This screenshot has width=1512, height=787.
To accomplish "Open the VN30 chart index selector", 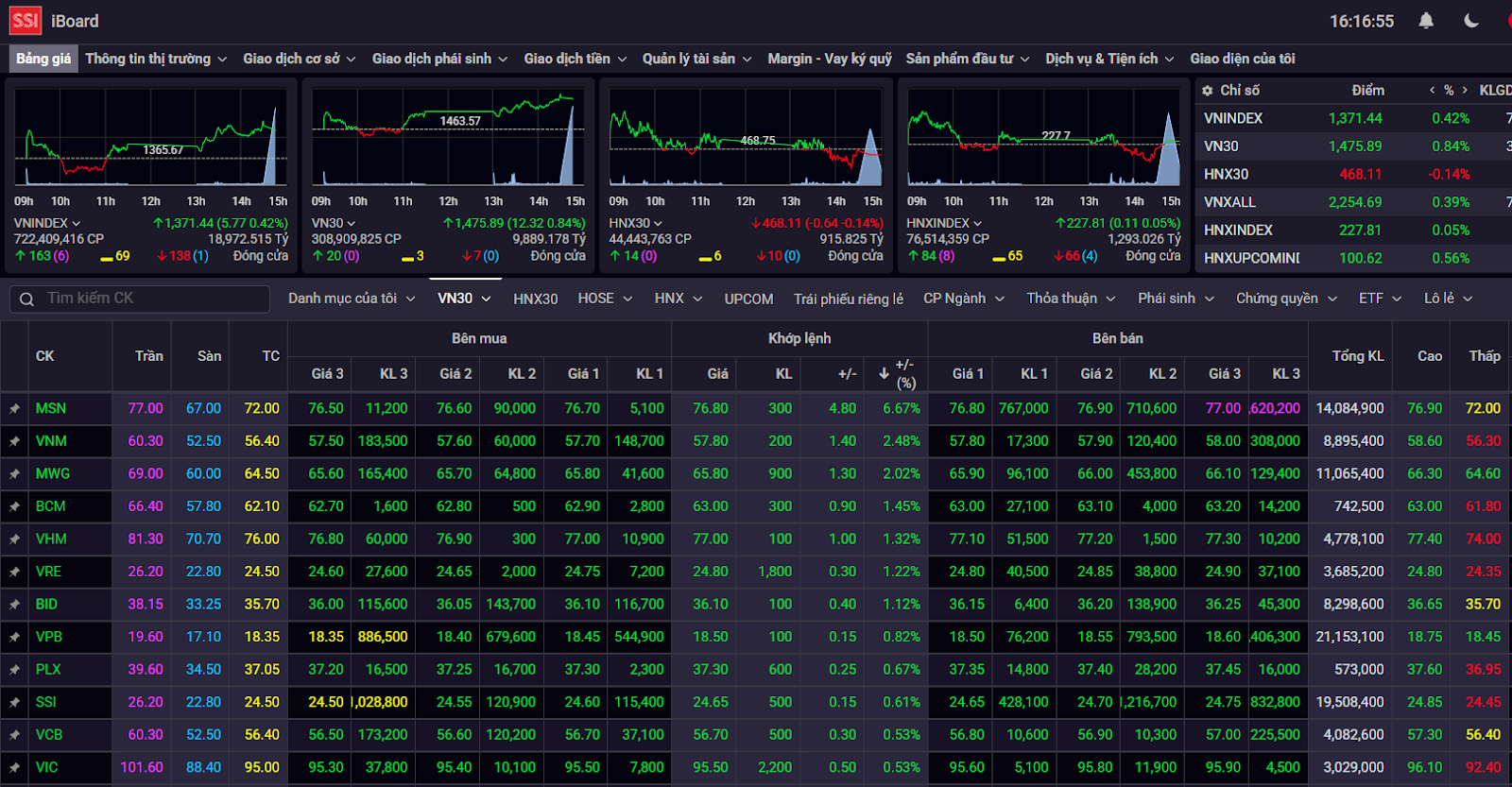I will [334, 223].
